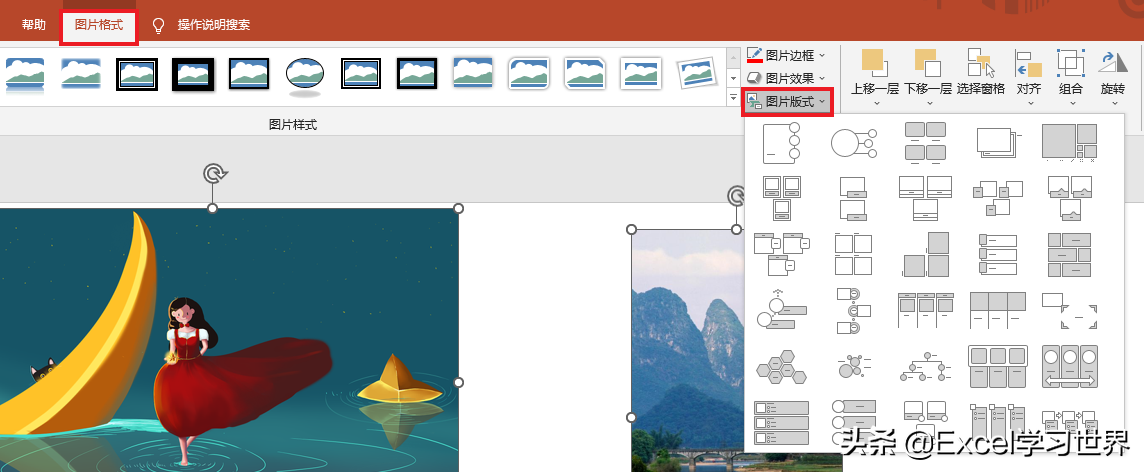Screen dimensions: 1144x472
Task: Choose the continuous picture list with arrow
Action: [1070, 366]
